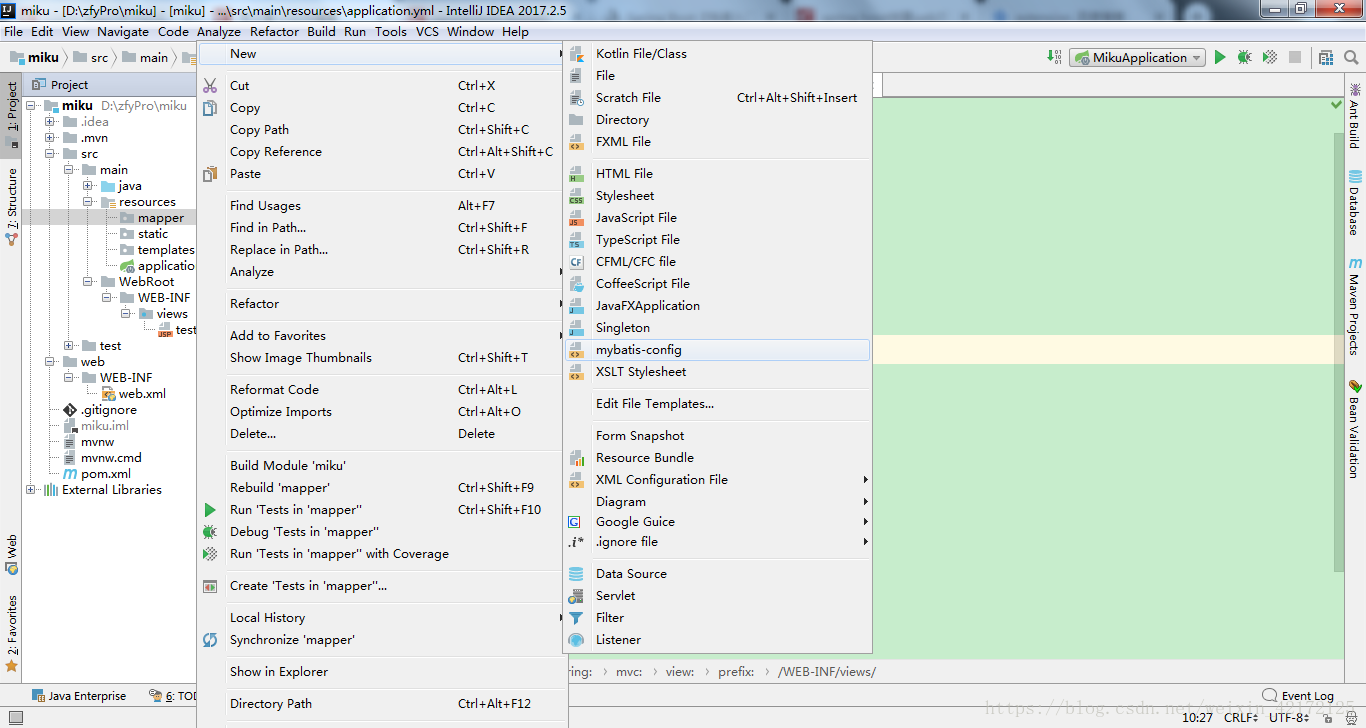Open the Ant Build side tab
The image size is (1366, 728).
[1355, 116]
